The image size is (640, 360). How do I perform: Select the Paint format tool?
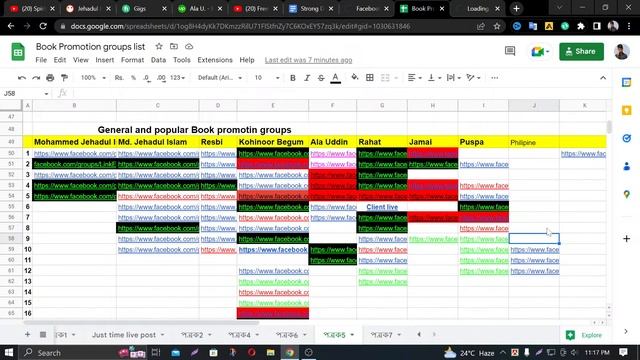[x=64, y=78]
